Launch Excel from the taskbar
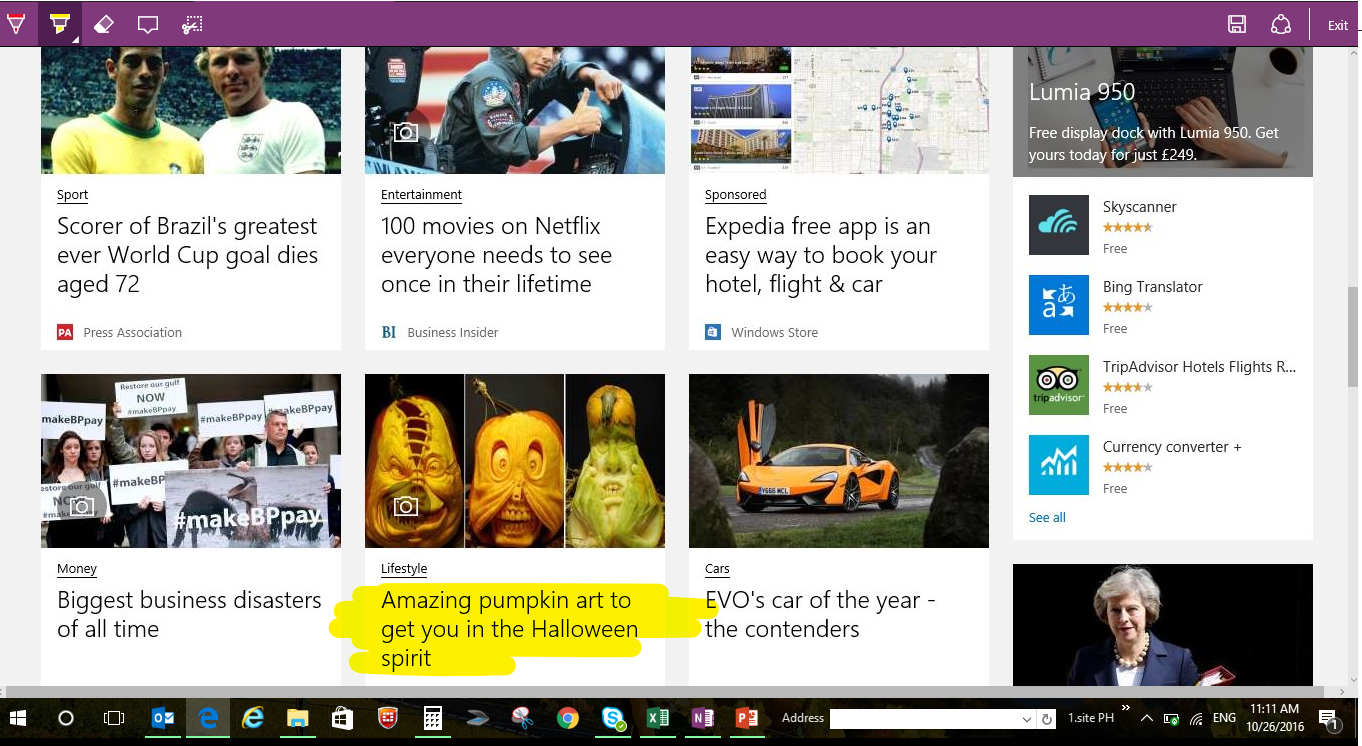1362x746 pixels. pyautogui.click(x=658, y=719)
